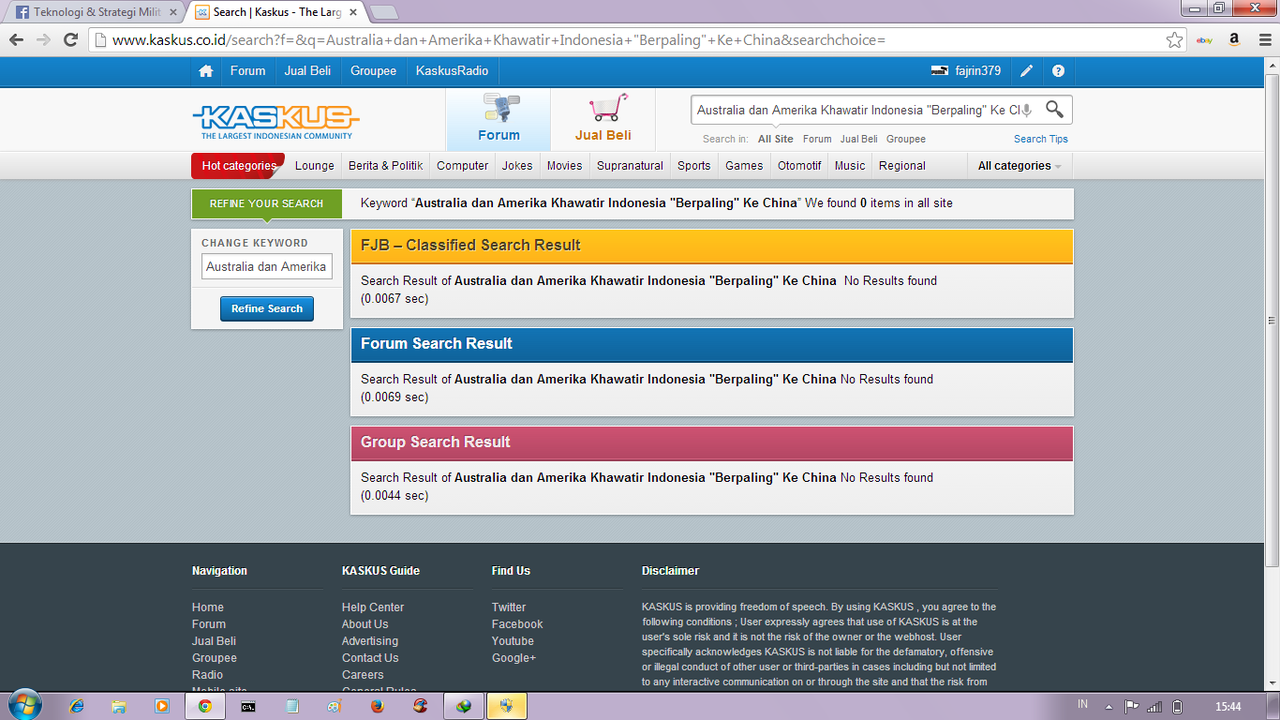
Task: Open Forum in top blue menu
Action: [x=248, y=71]
